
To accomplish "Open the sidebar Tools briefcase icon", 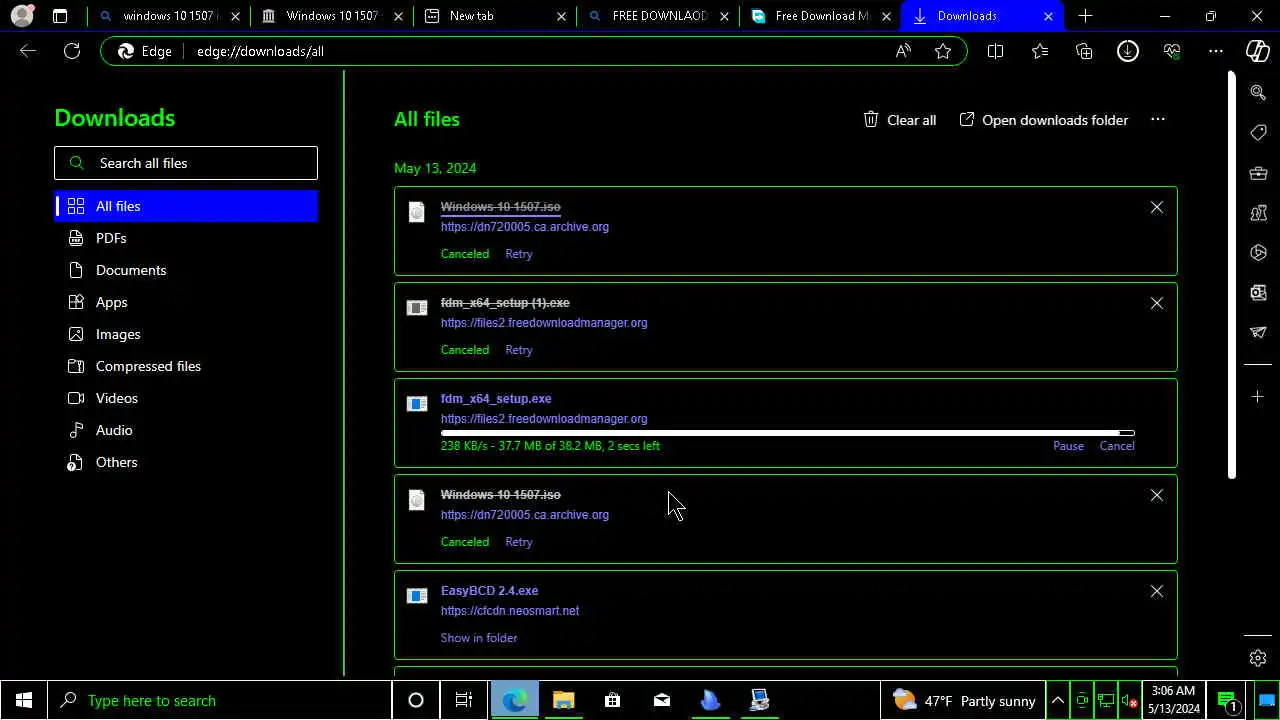I will [1258, 172].
